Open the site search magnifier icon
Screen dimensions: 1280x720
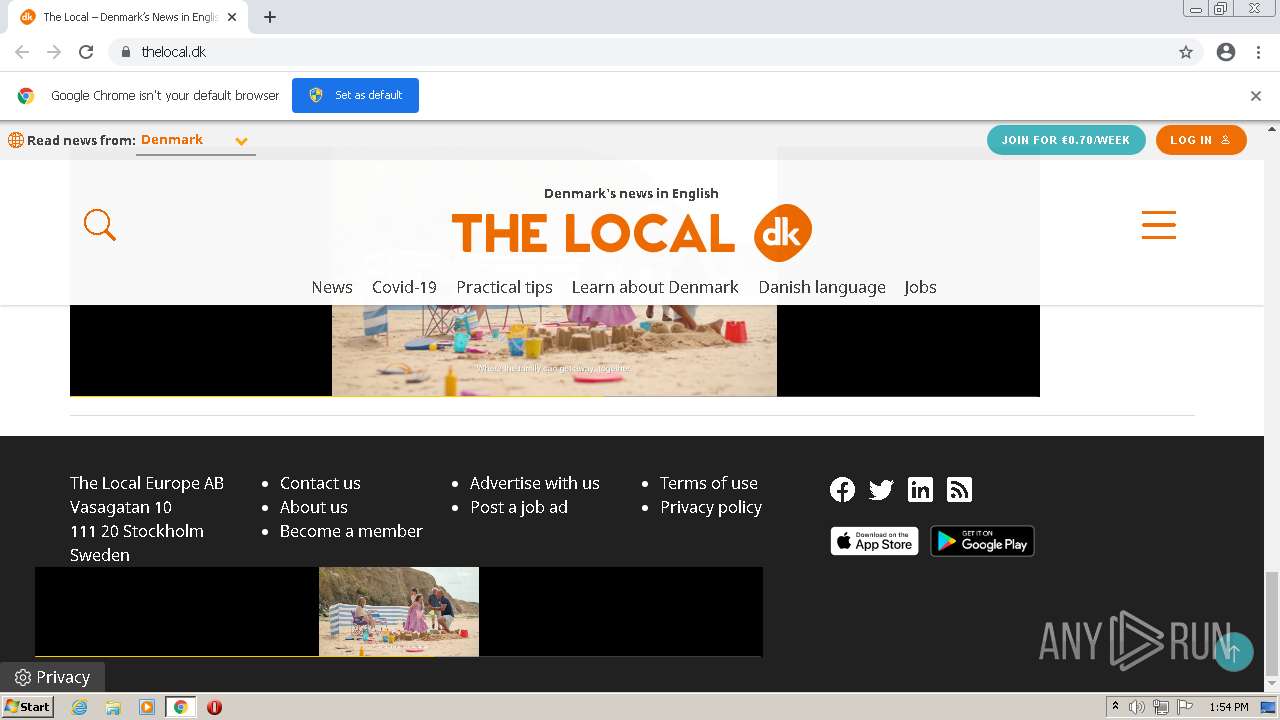pyautogui.click(x=100, y=225)
